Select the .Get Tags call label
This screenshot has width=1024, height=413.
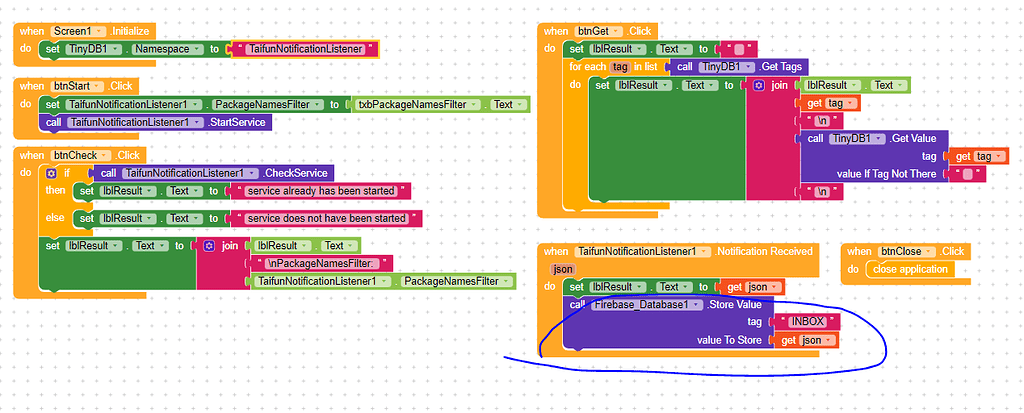(x=781, y=67)
